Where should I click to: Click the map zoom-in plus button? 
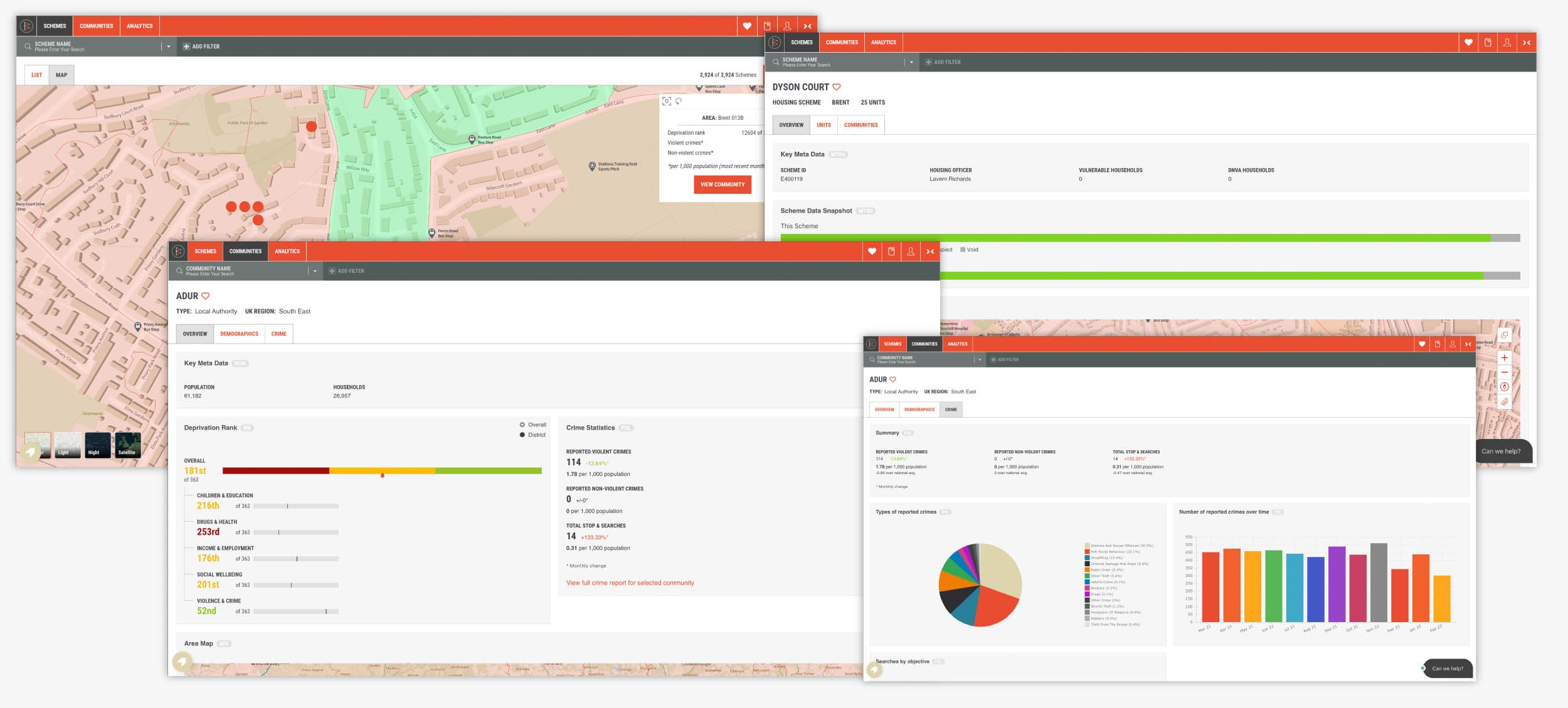pyautogui.click(x=1504, y=357)
